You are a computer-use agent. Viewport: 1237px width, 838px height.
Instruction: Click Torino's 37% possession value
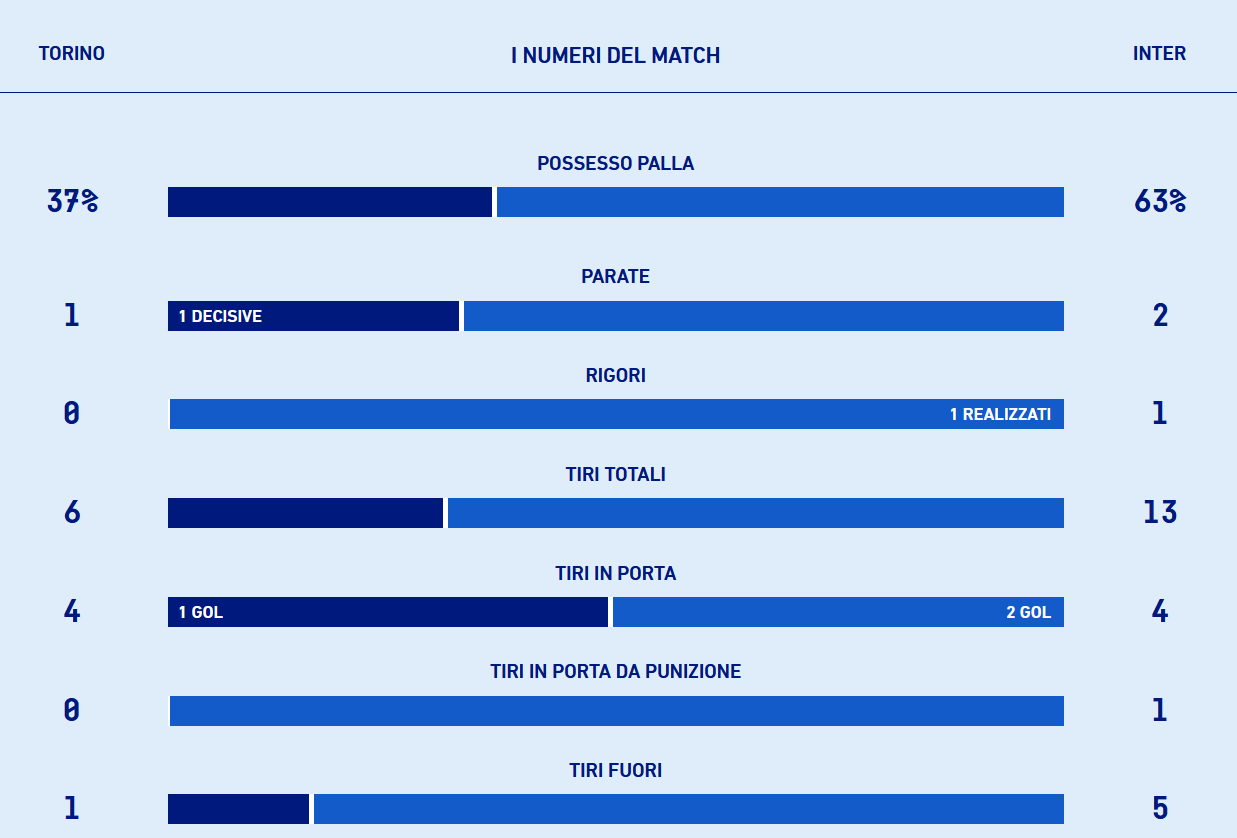click(x=72, y=202)
